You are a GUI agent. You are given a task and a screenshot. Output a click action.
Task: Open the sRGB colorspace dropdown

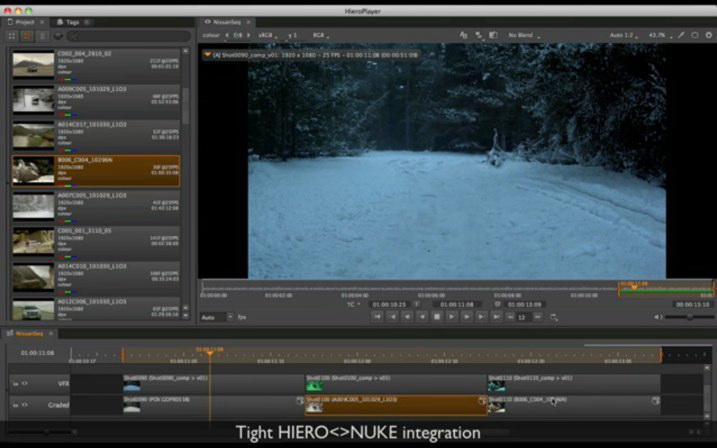tap(267, 35)
